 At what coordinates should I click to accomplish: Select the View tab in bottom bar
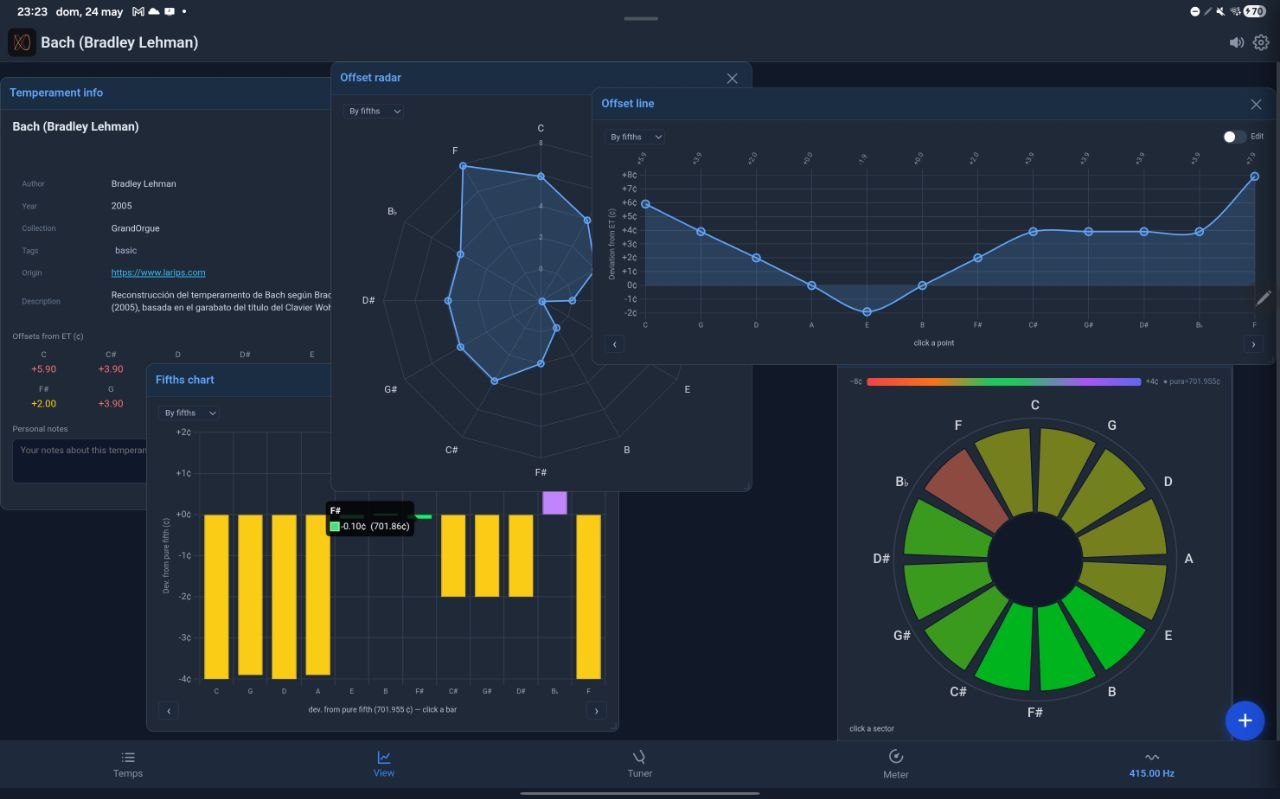click(384, 763)
